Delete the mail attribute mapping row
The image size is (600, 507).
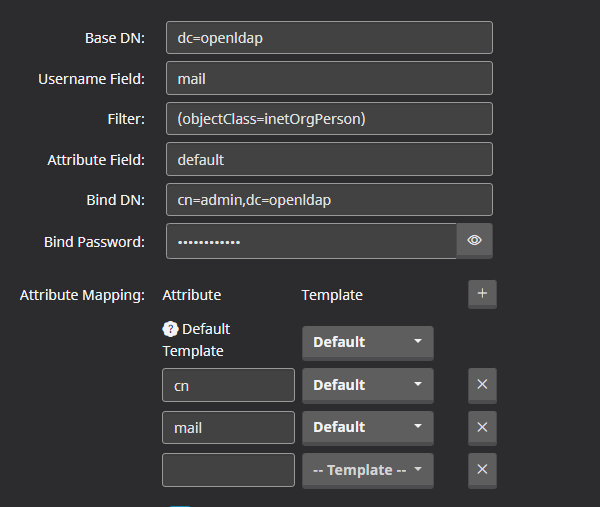(x=482, y=427)
